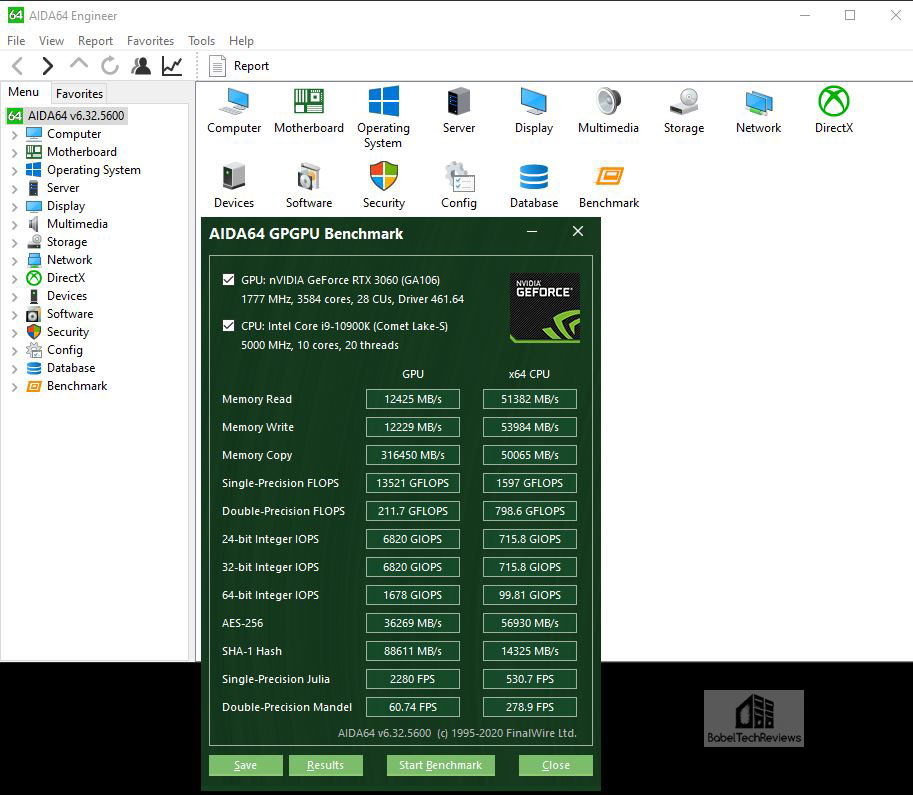This screenshot has width=913, height=795.
Task: Click Save in the GPGPU Benchmark dialog
Action: (246, 765)
